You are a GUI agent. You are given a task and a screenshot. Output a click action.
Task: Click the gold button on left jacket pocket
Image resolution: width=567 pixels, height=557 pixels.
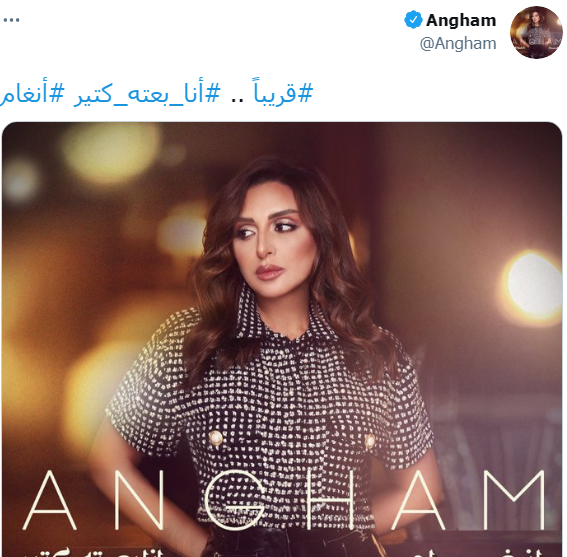coord(216,438)
